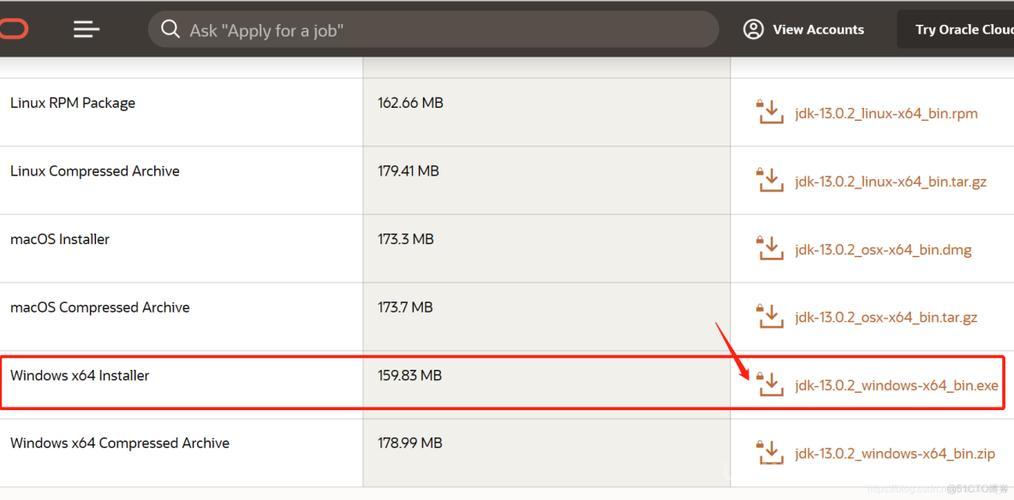Click the search magnifier icon
Viewport: 1014px width, 500px height.
(x=170, y=29)
